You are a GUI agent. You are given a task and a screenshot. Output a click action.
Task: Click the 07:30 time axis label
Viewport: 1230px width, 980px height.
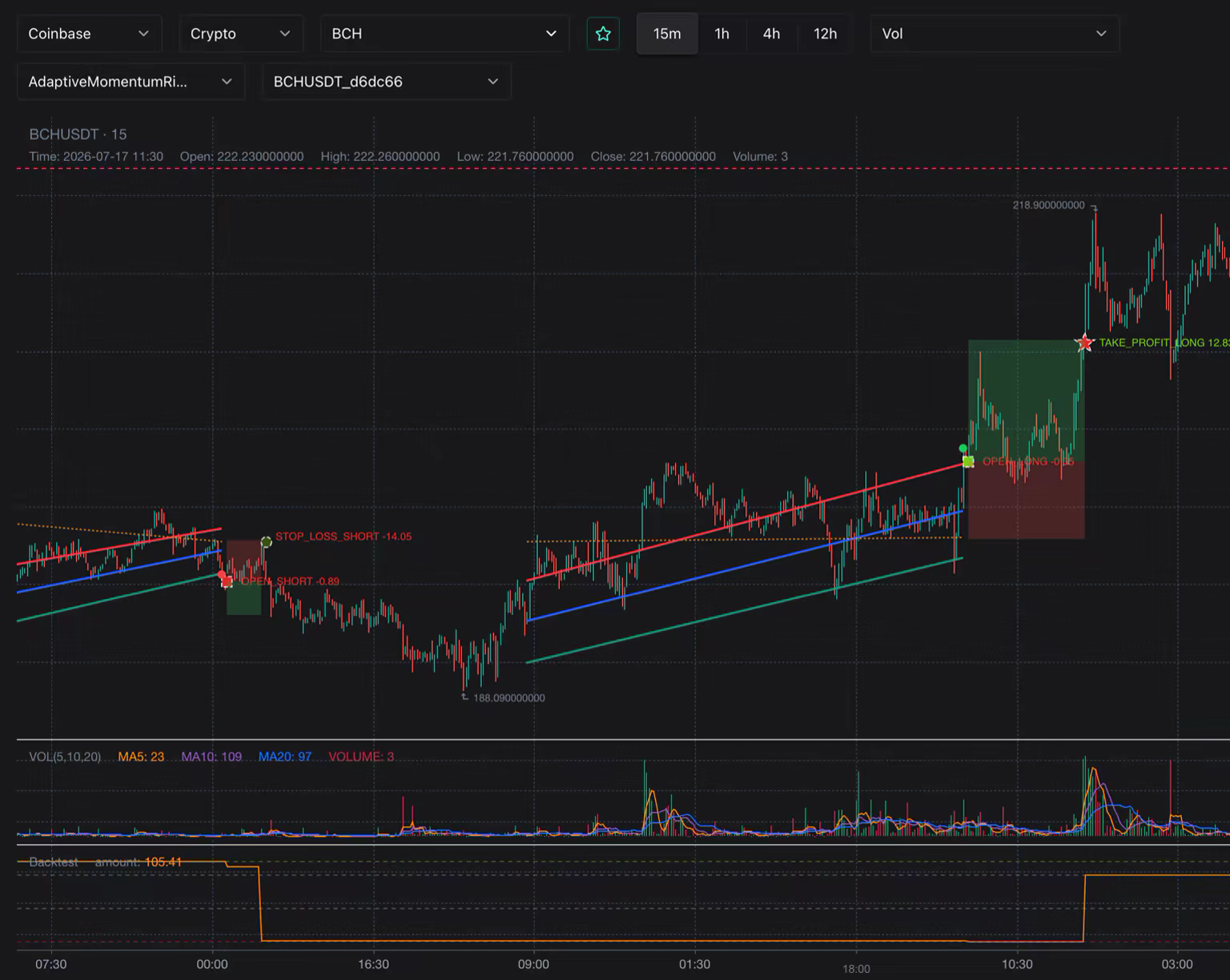(x=51, y=965)
